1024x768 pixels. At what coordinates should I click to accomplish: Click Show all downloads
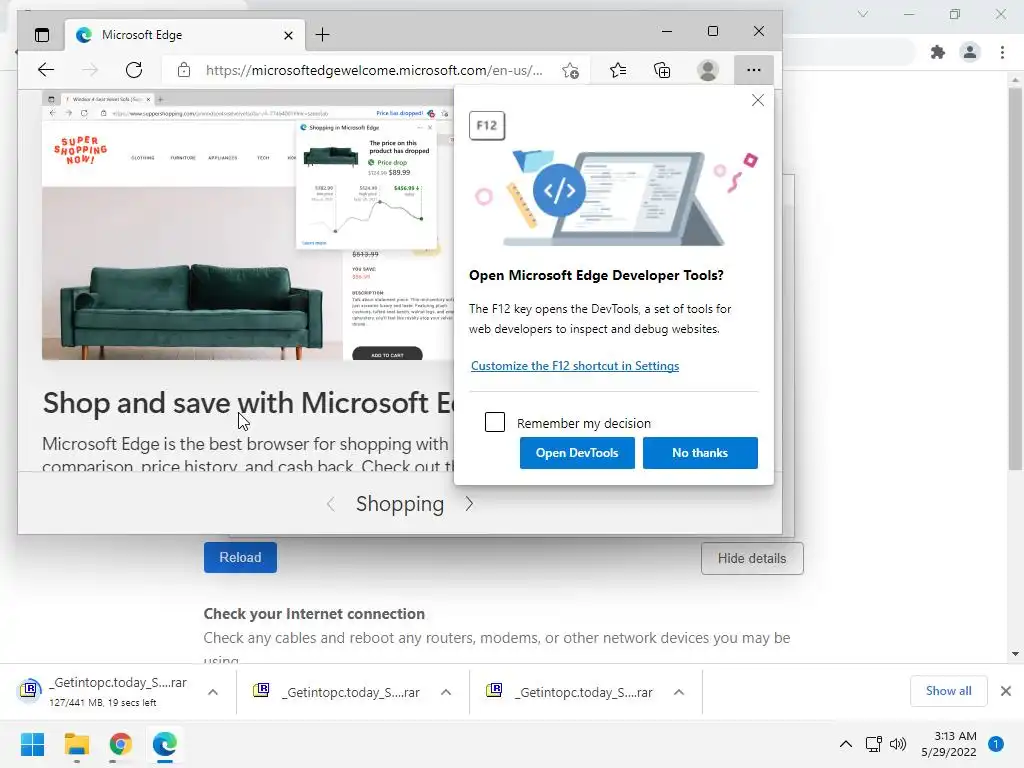click(x=948, y=691)
